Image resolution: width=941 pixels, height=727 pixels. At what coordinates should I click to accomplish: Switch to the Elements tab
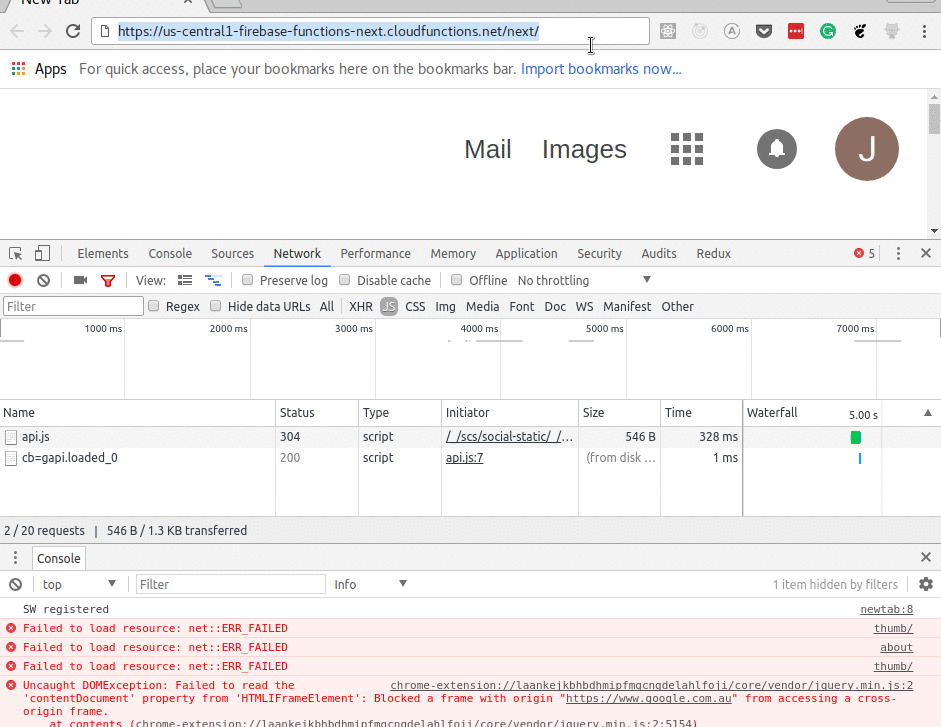pos(103,253)
